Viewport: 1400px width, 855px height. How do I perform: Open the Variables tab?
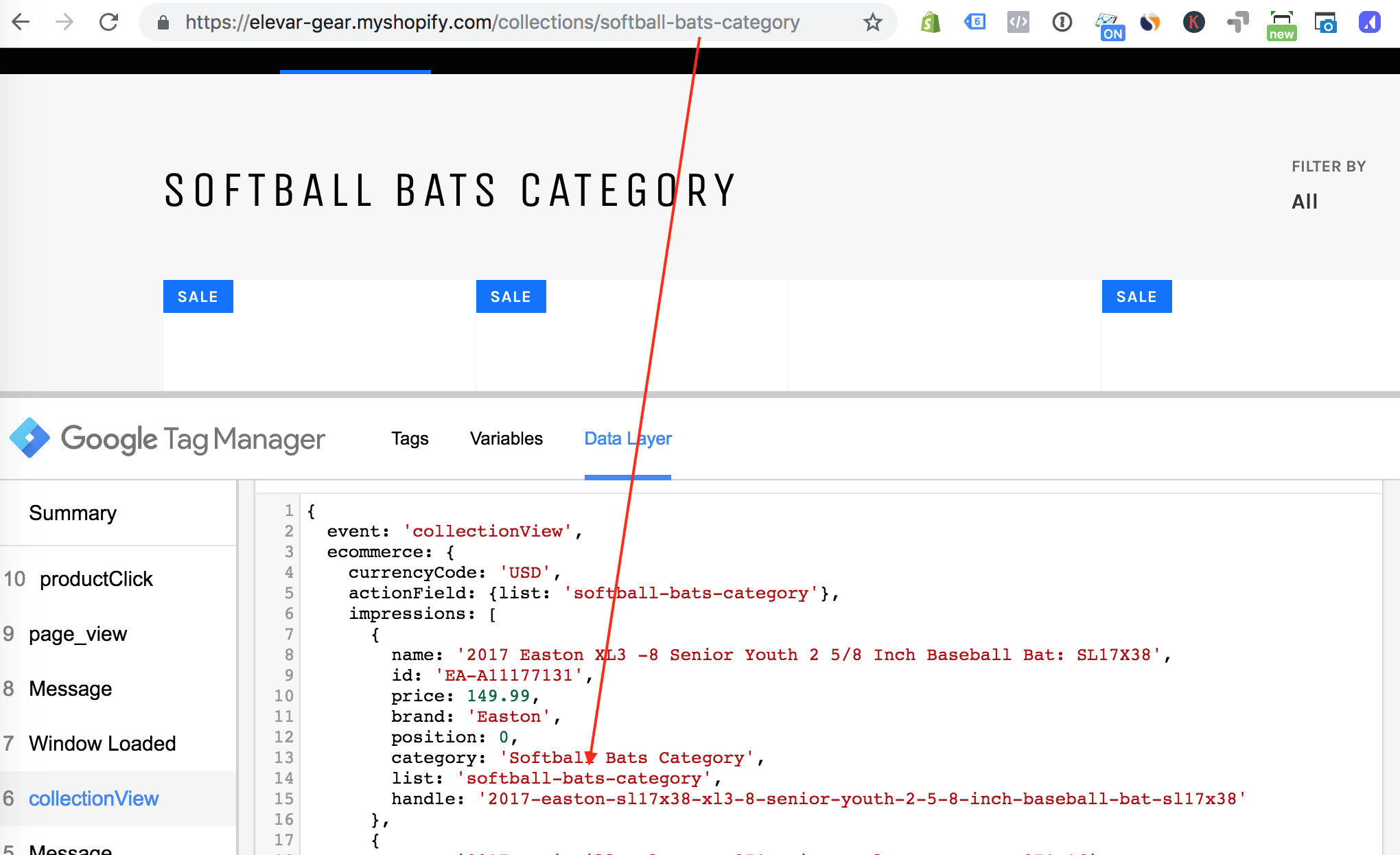[x=506, y=438]
